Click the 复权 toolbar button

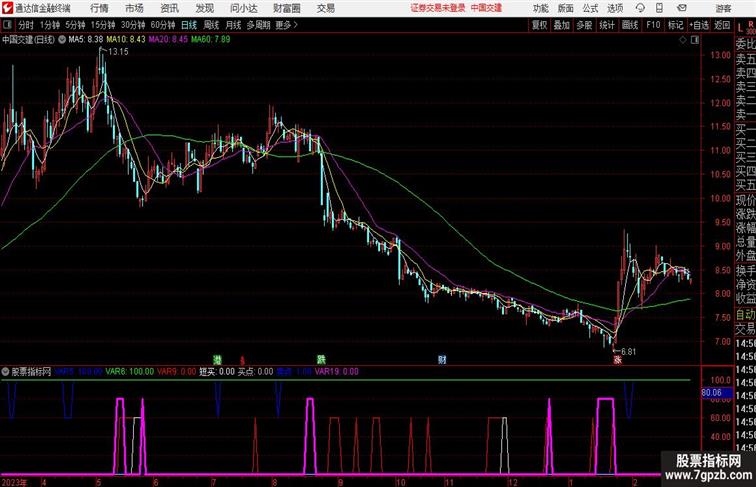coord(540,25)
